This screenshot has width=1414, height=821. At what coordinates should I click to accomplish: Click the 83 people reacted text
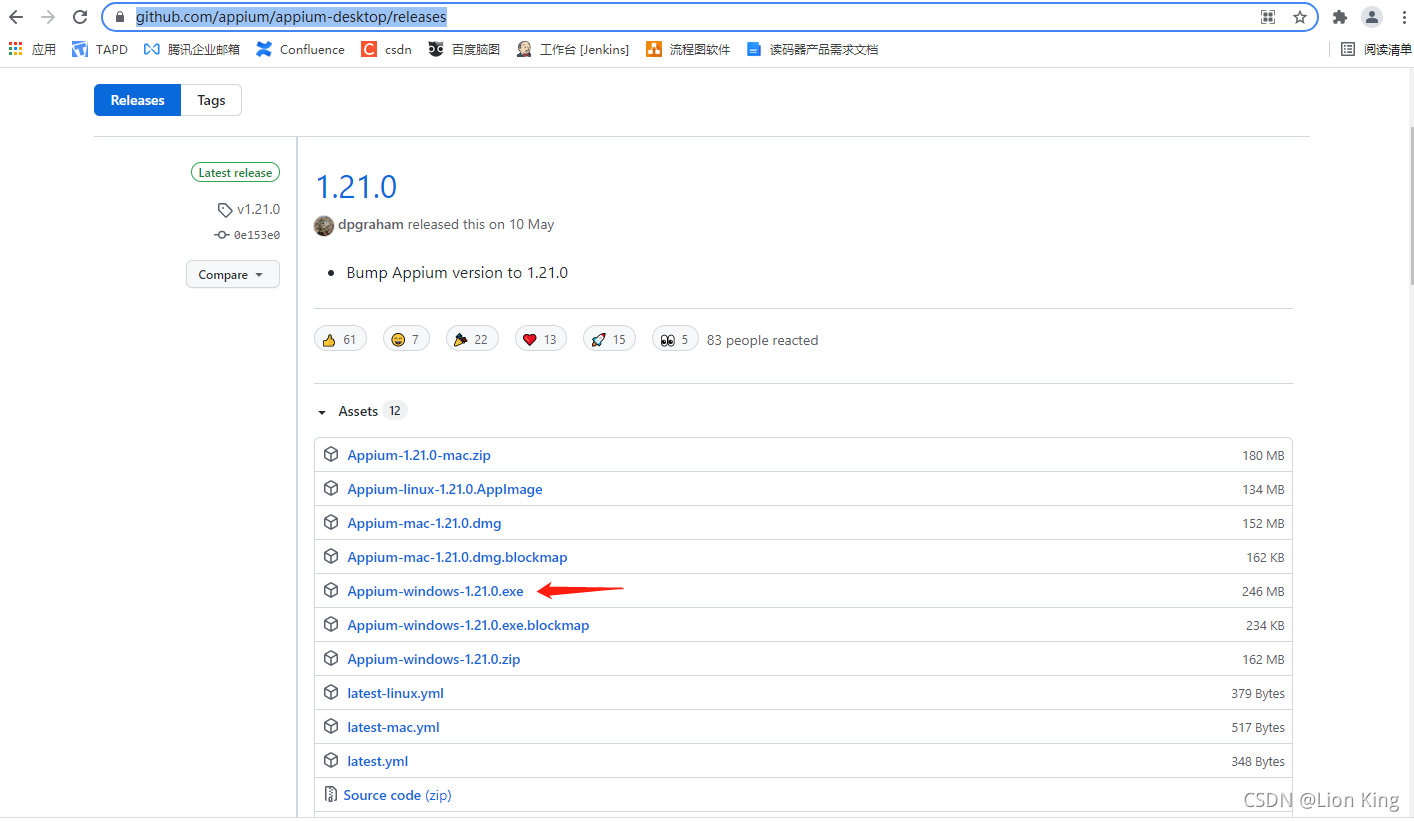(x=762, y=340)
